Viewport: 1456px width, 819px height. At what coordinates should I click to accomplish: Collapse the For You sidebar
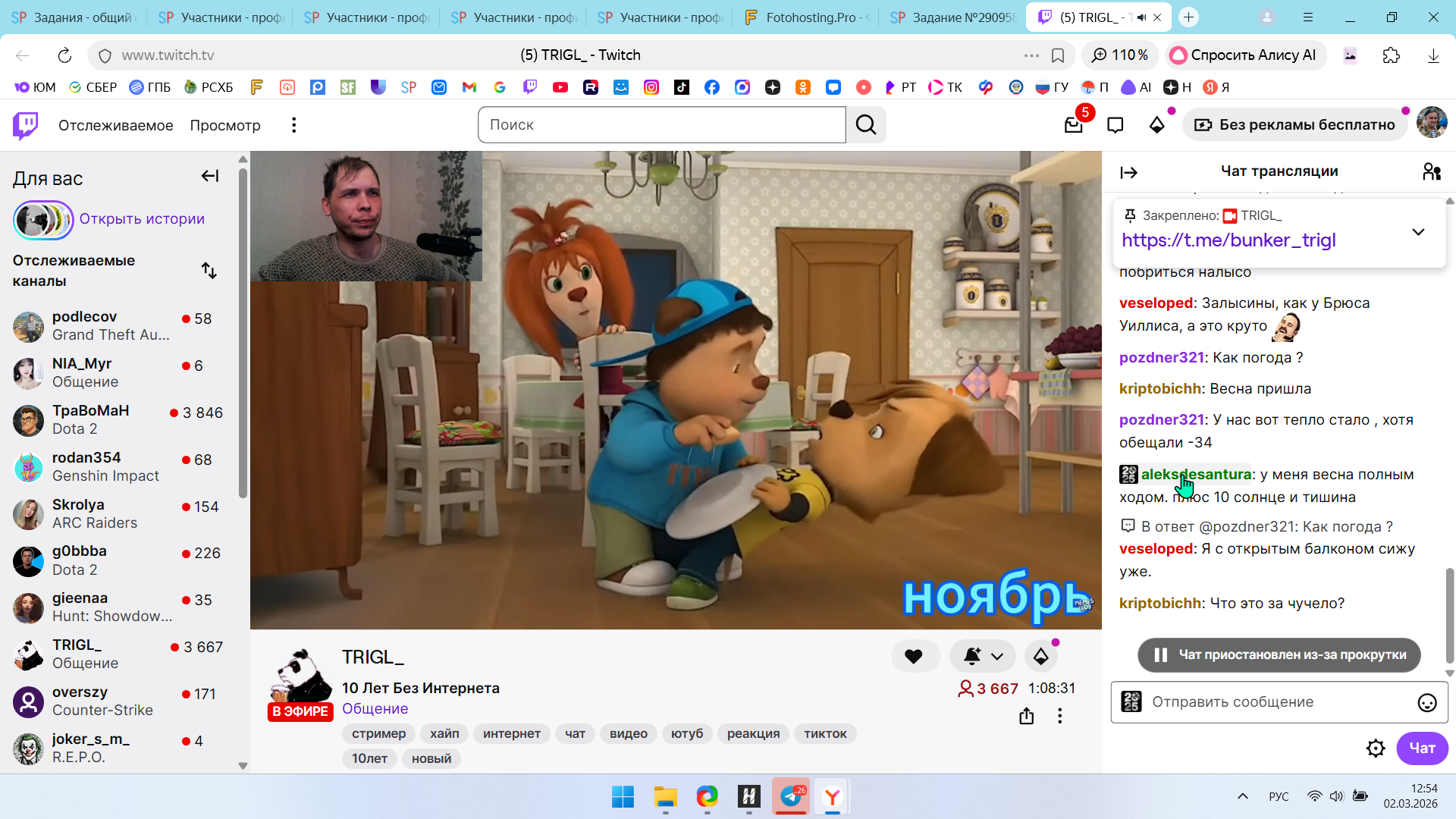point(209,176)
